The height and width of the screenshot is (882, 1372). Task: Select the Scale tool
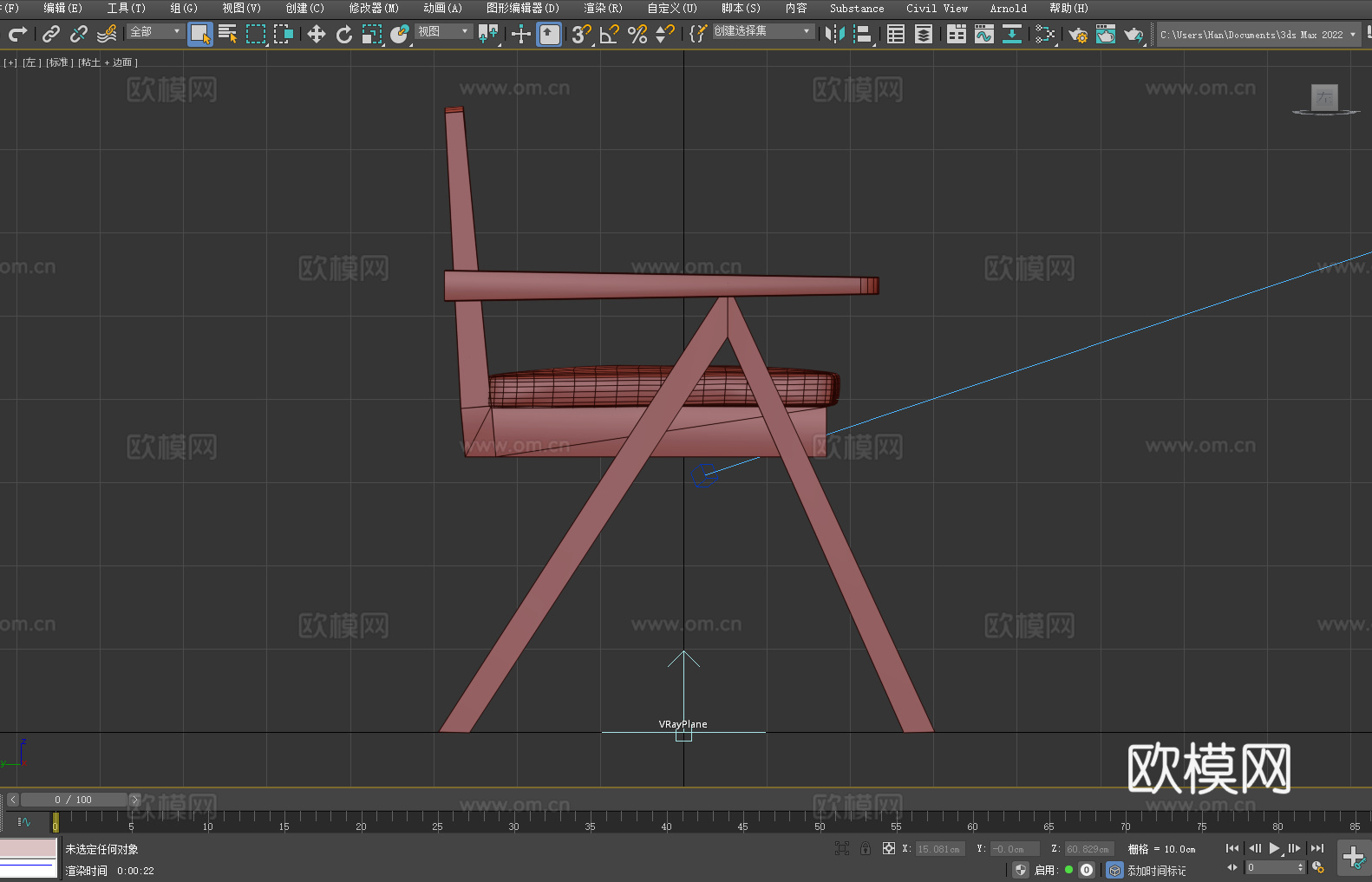pyautogui.click(x=372, y=34)
